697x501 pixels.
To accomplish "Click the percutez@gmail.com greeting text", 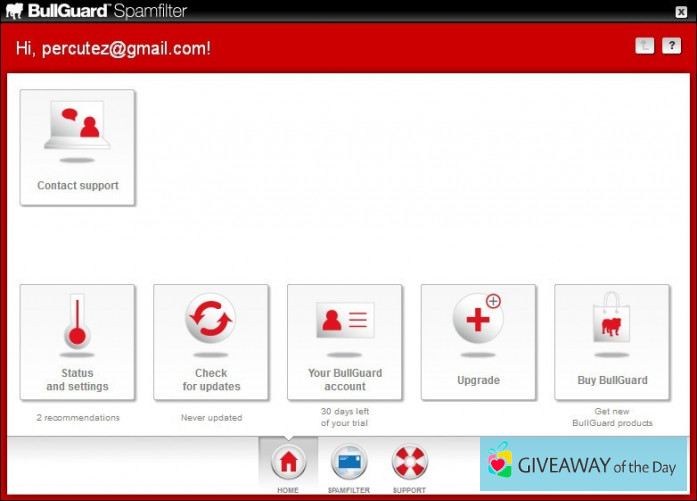I will (x=113, y=48).
